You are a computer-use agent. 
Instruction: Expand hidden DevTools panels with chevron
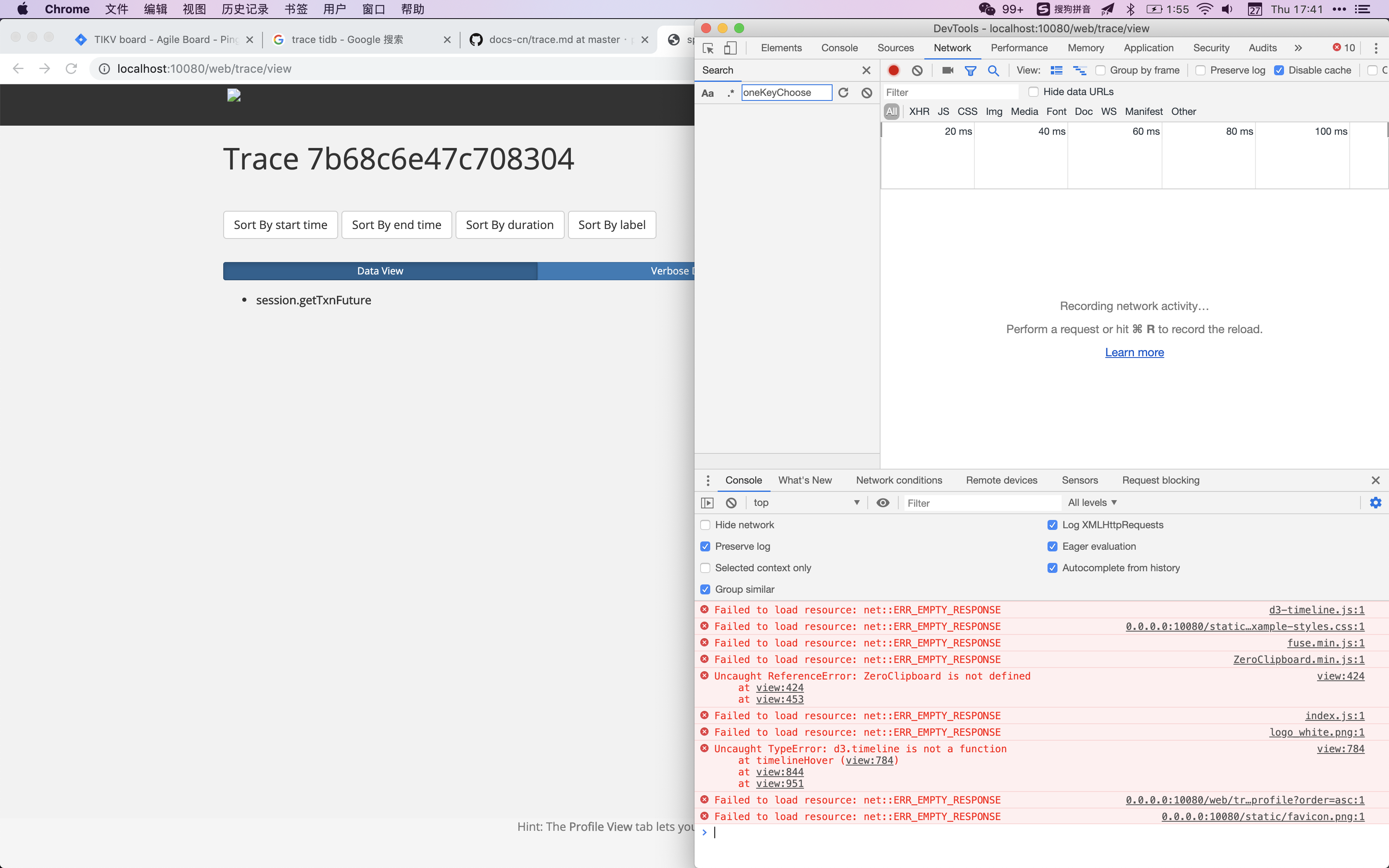pos(1298,48)
